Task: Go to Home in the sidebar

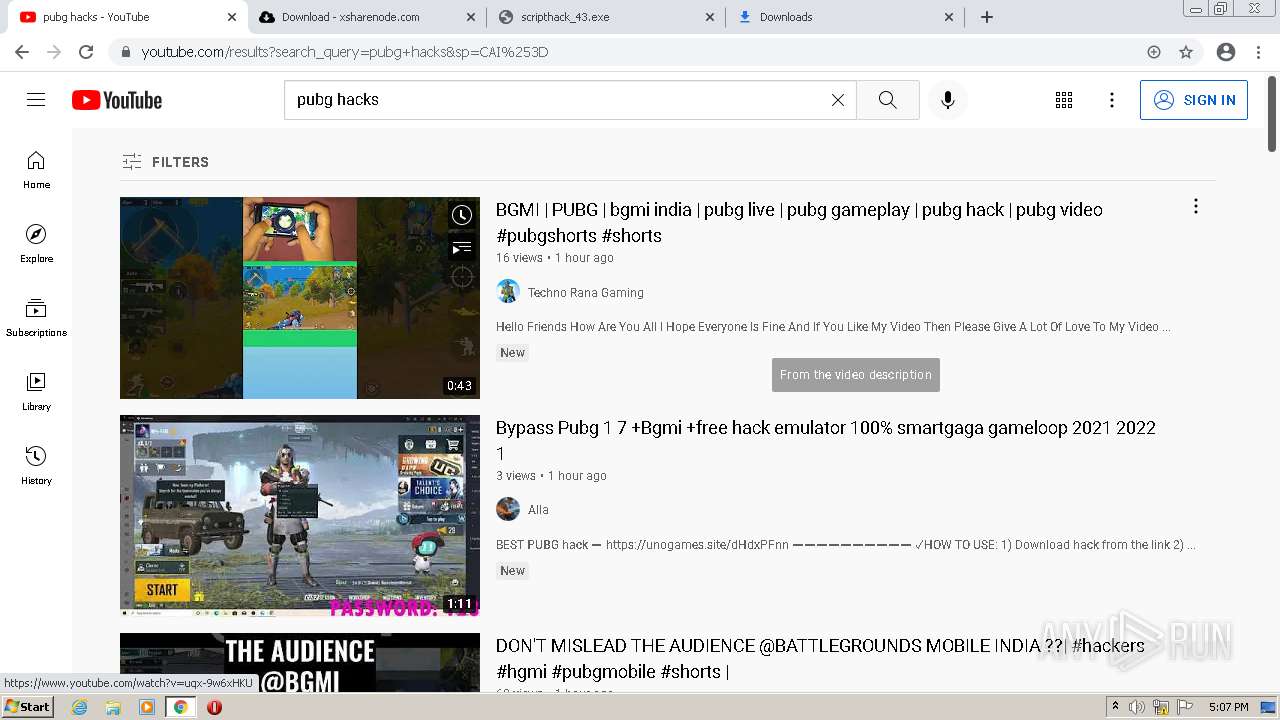Action: pyautogui.click(x=36, y=170)
